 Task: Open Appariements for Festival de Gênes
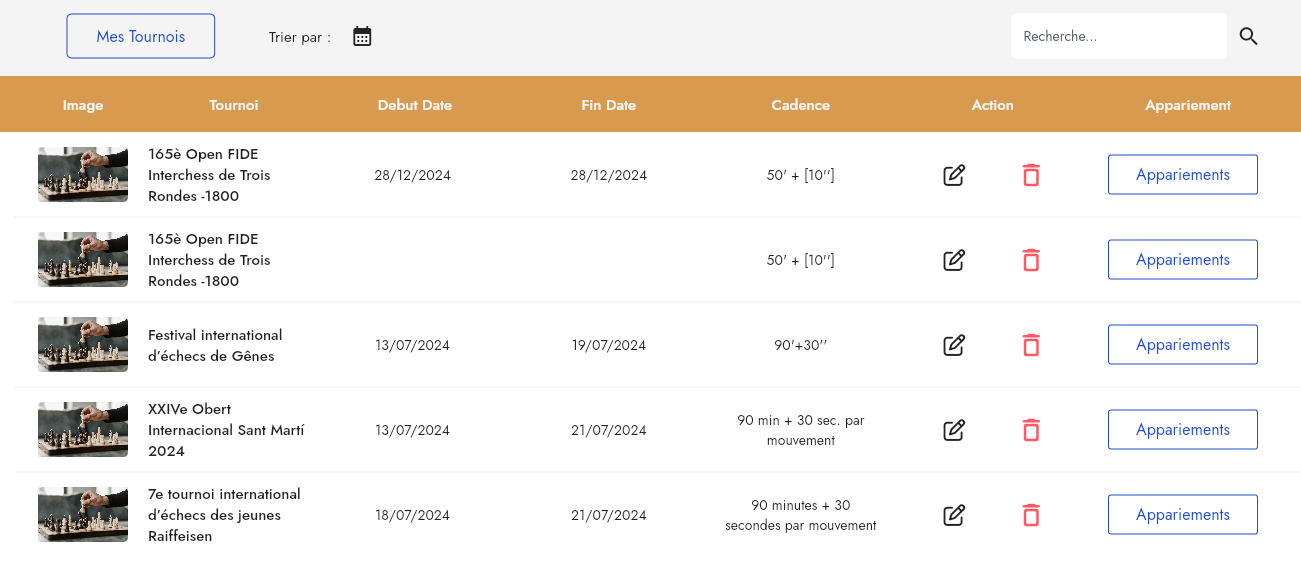[x=1182, y=345]
